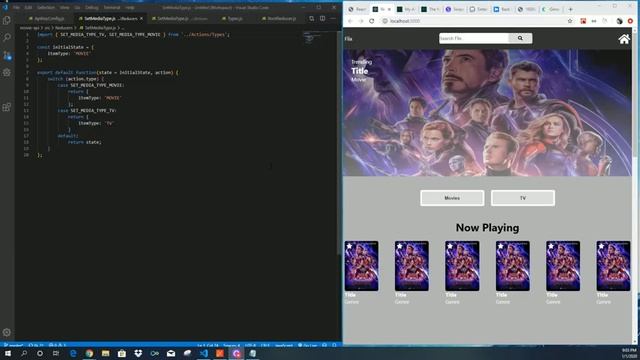Click the notifications bell in status bar
The height and width of the screenshot is (360, 640).
(334, 345)
